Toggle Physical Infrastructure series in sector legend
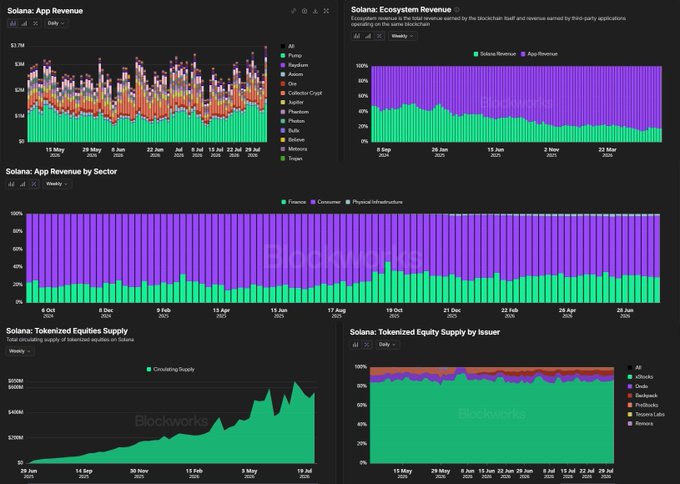 (x=374, y=202)
